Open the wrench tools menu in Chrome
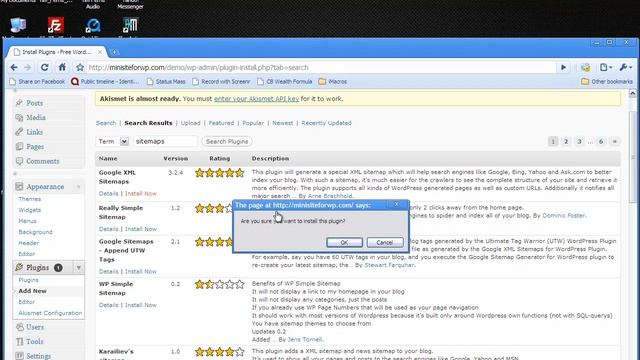The width and height of the screenshot is (640, 360). pos(625,67)
